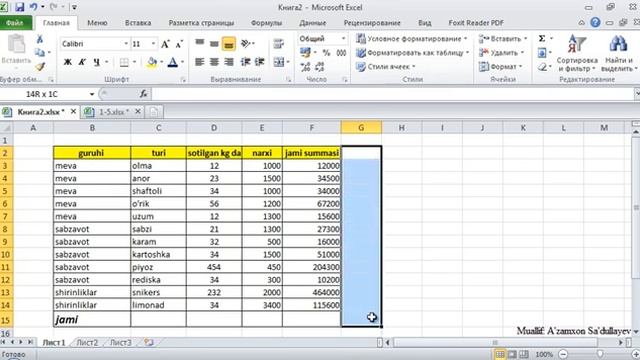Click the increase indent icon

pyautogui.click(x=260, y=62)
